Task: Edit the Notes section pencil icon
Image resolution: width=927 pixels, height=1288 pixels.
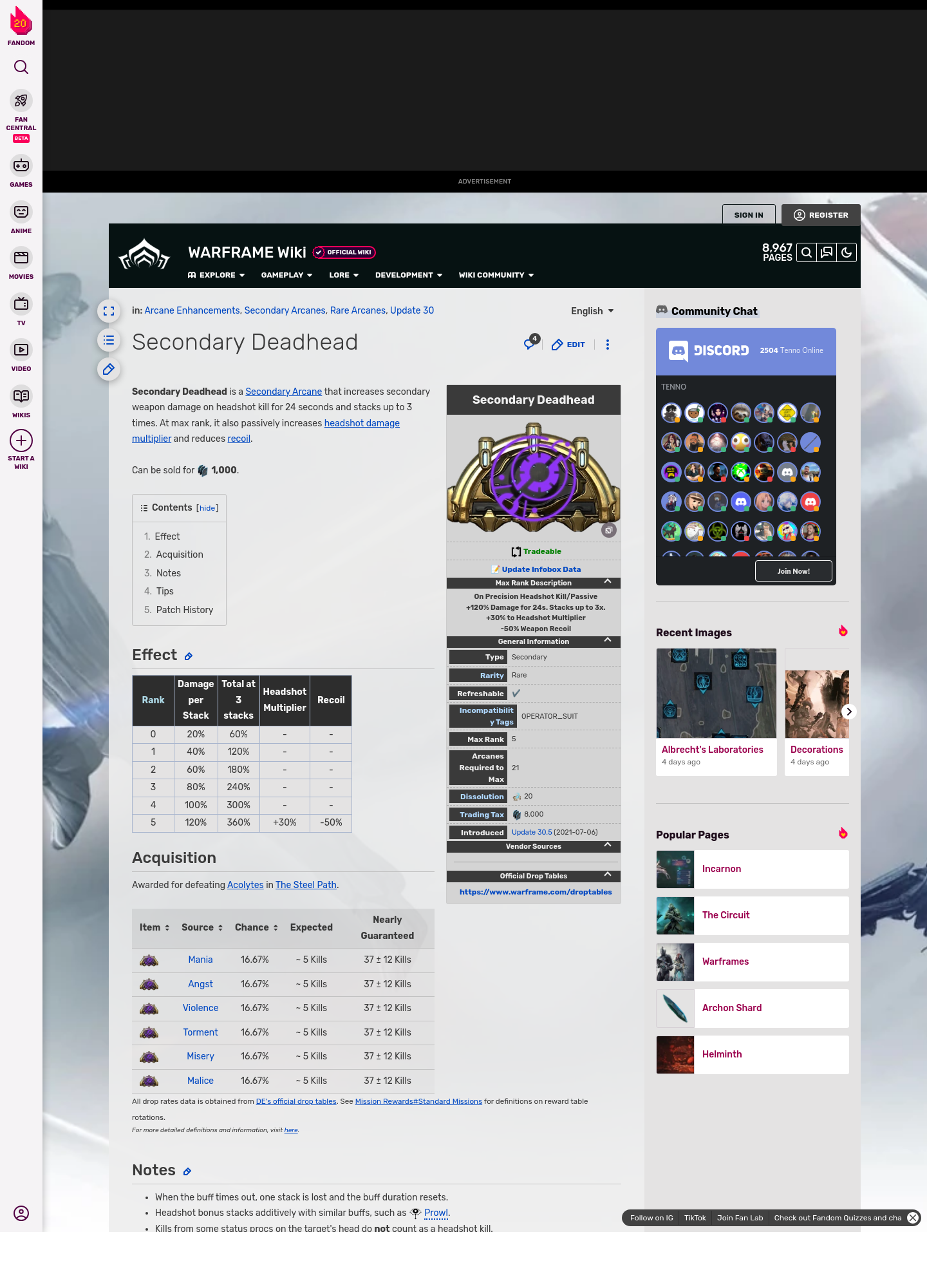Action: 187,1171
